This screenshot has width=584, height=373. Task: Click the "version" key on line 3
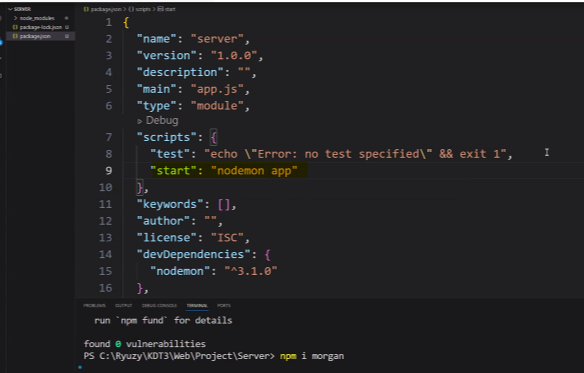(x=166, y=56)
